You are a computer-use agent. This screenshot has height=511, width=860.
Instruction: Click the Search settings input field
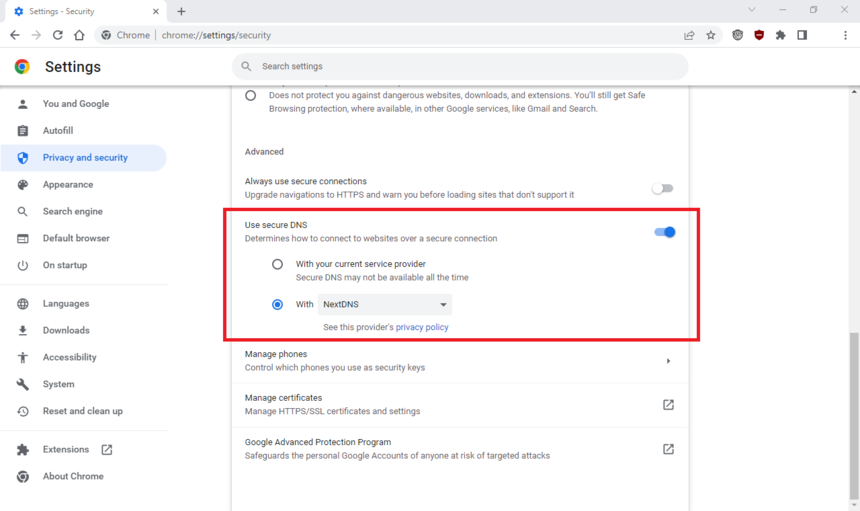(460, 66)
